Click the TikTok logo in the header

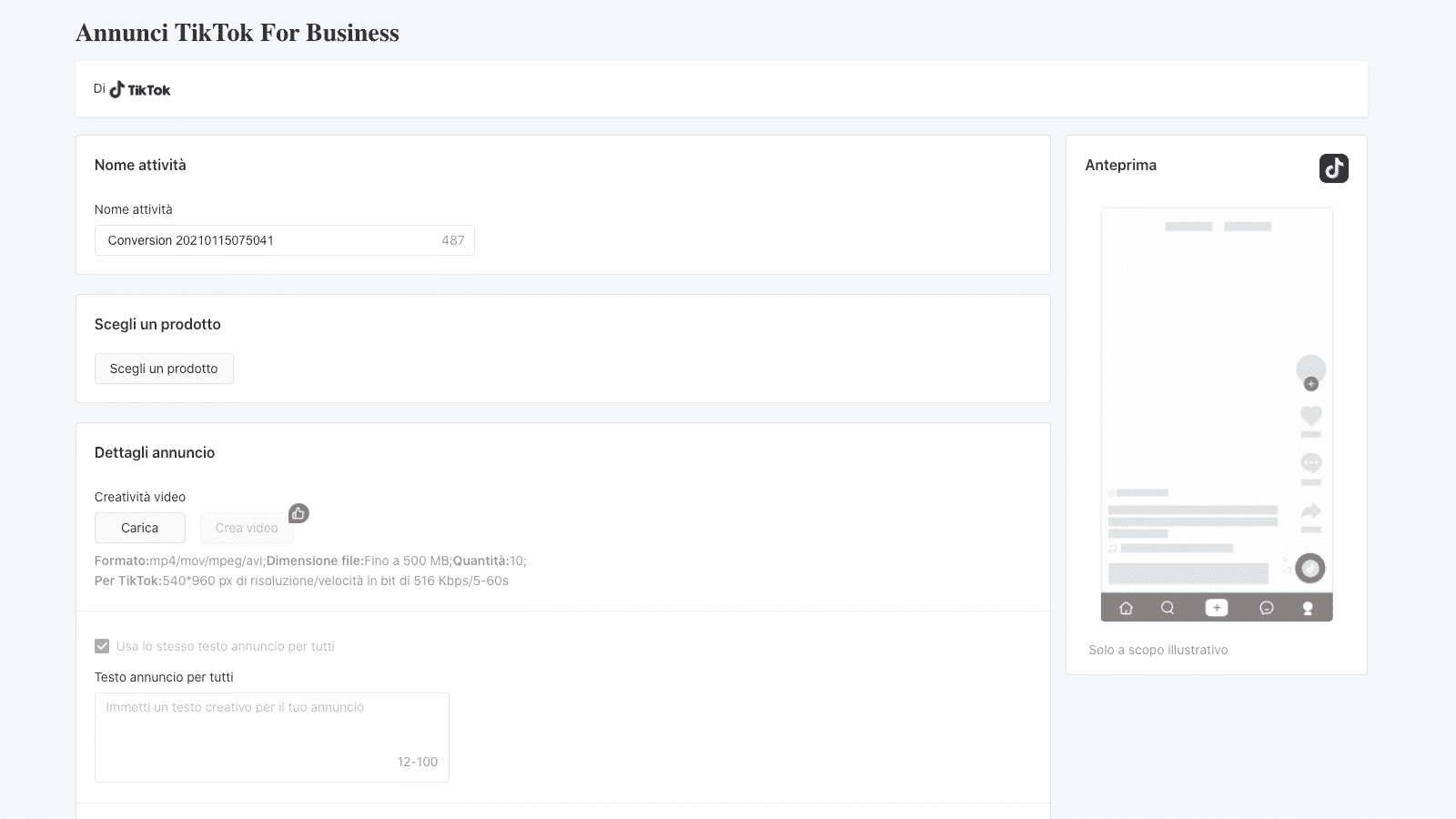click(x=140, y=89)
